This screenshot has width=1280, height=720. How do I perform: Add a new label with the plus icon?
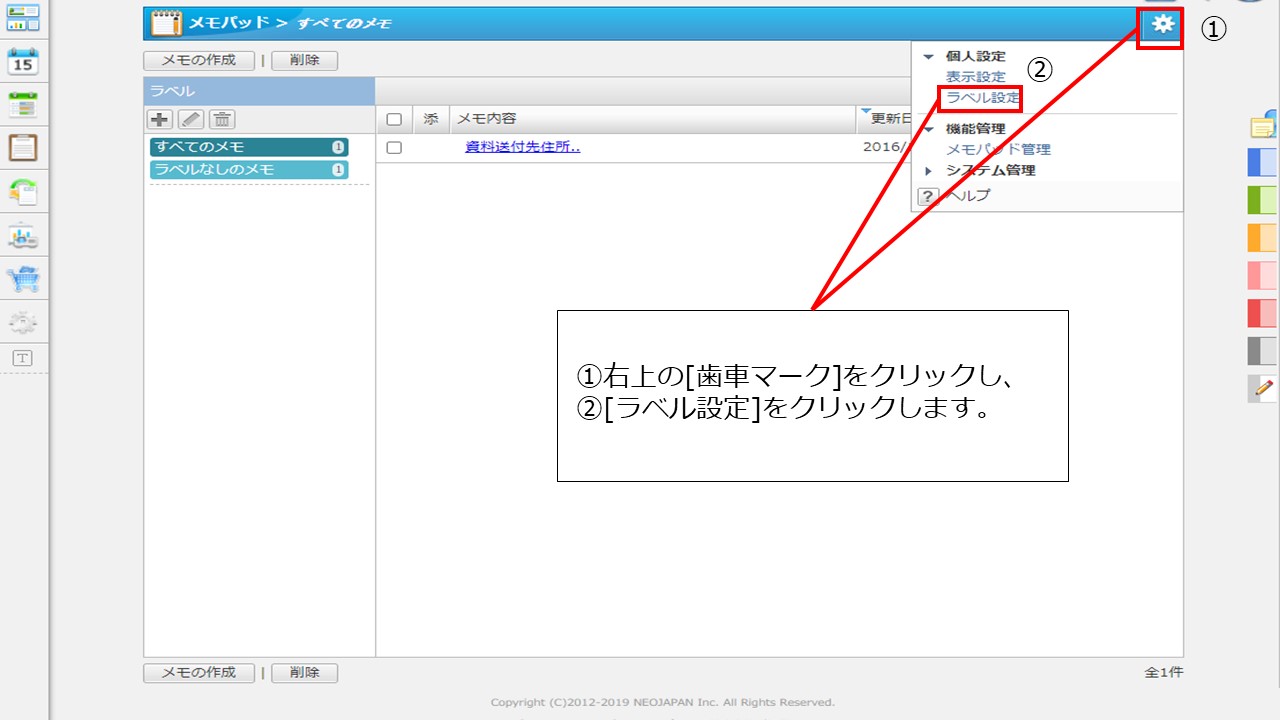point(160,119)
